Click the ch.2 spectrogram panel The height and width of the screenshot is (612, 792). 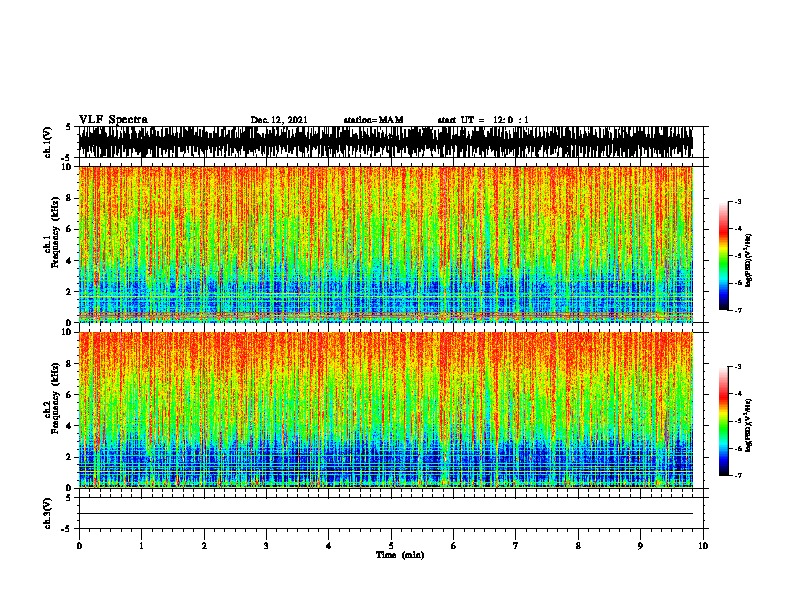tap(385, 410)
